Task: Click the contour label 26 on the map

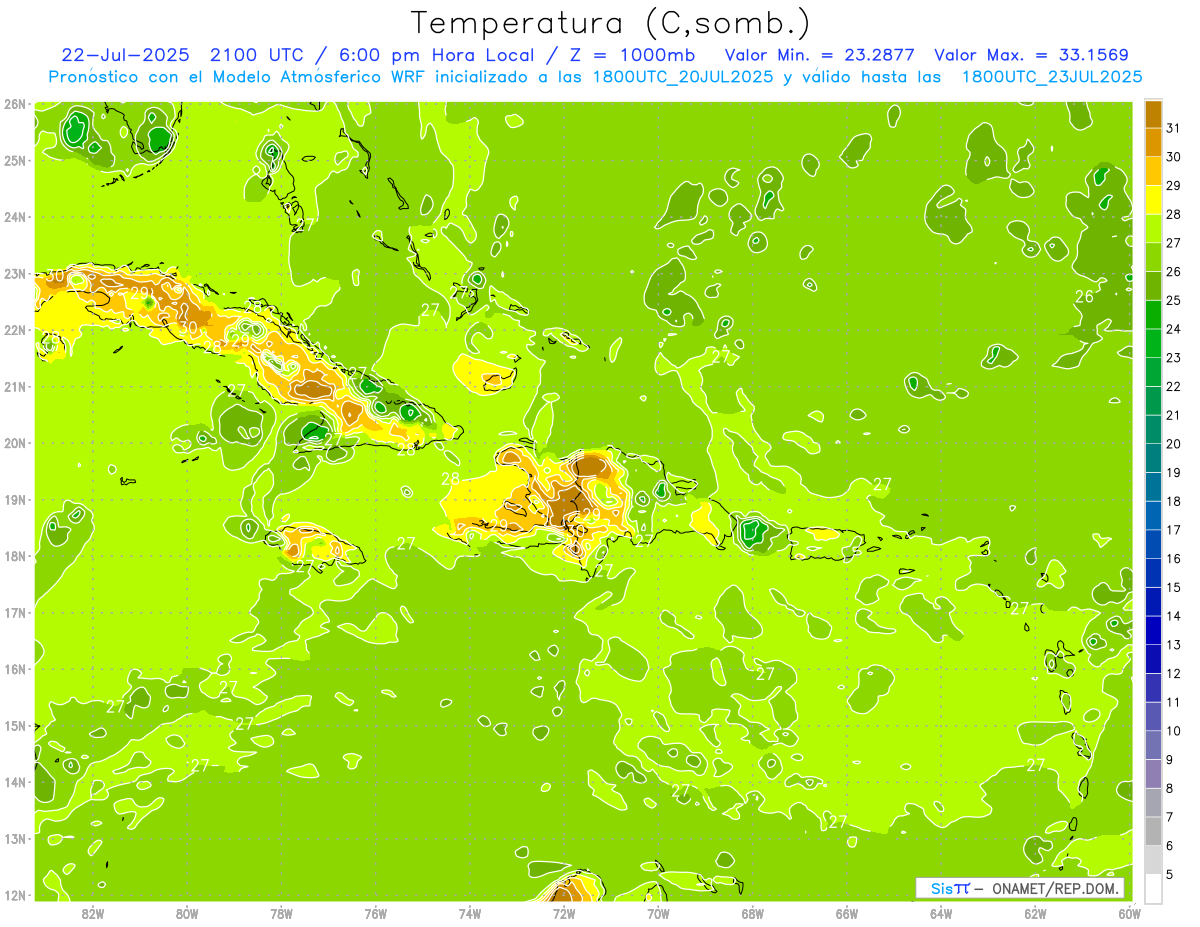Action: point(1085,296)
